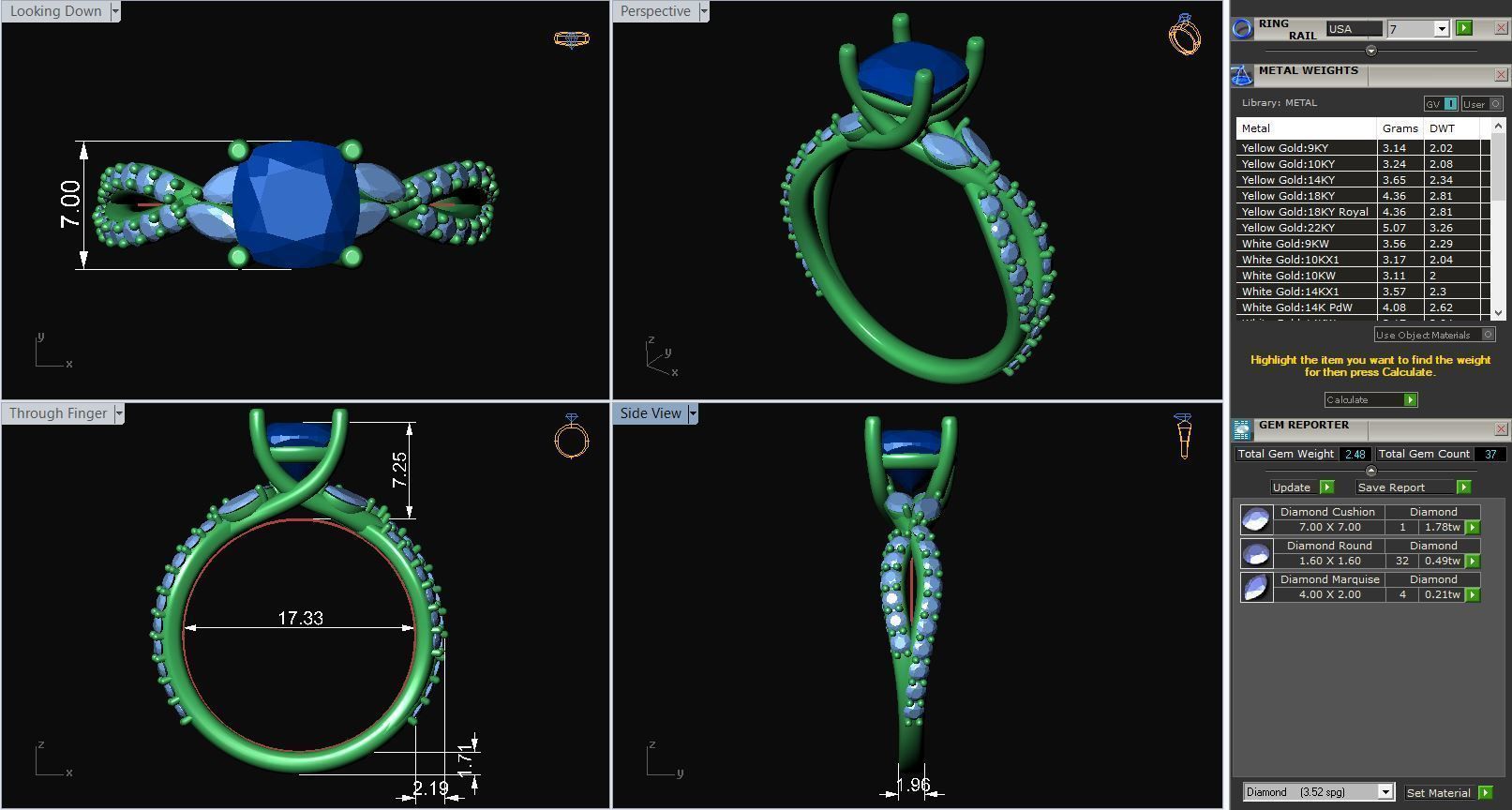Click the Perspective viewport ring icon

[x=1185, y=34]
